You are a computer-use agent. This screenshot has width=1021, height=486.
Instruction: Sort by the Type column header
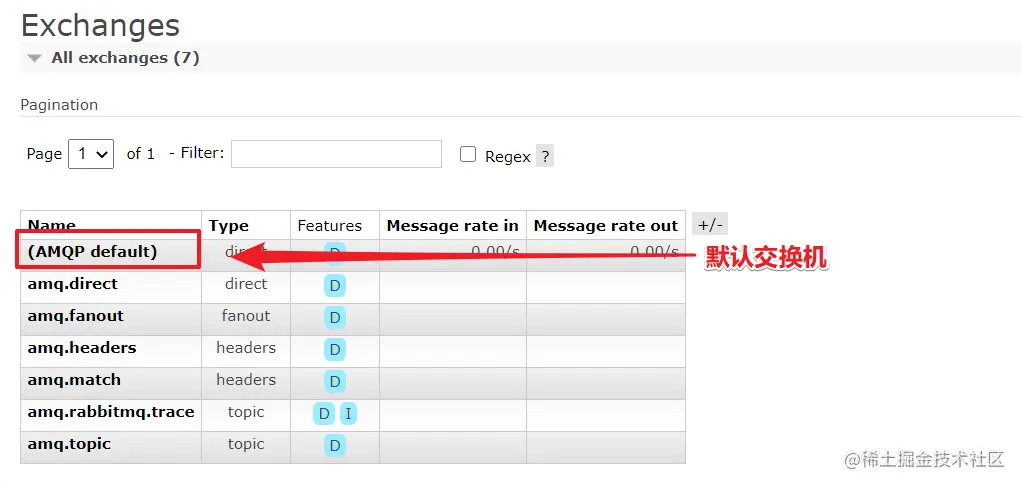click(x=229, y=225)
